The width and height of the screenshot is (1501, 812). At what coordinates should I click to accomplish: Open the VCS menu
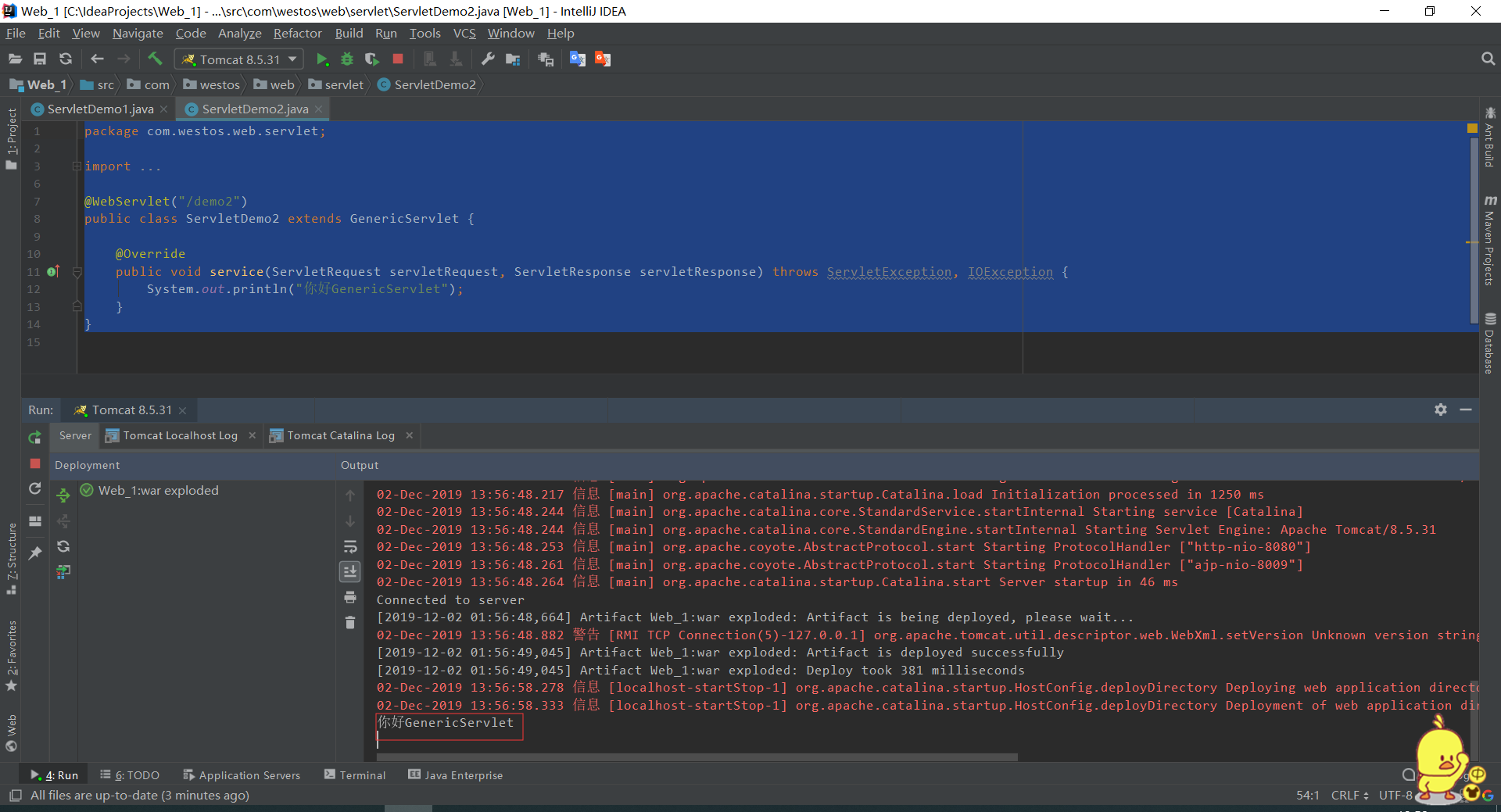click(464, 33)
